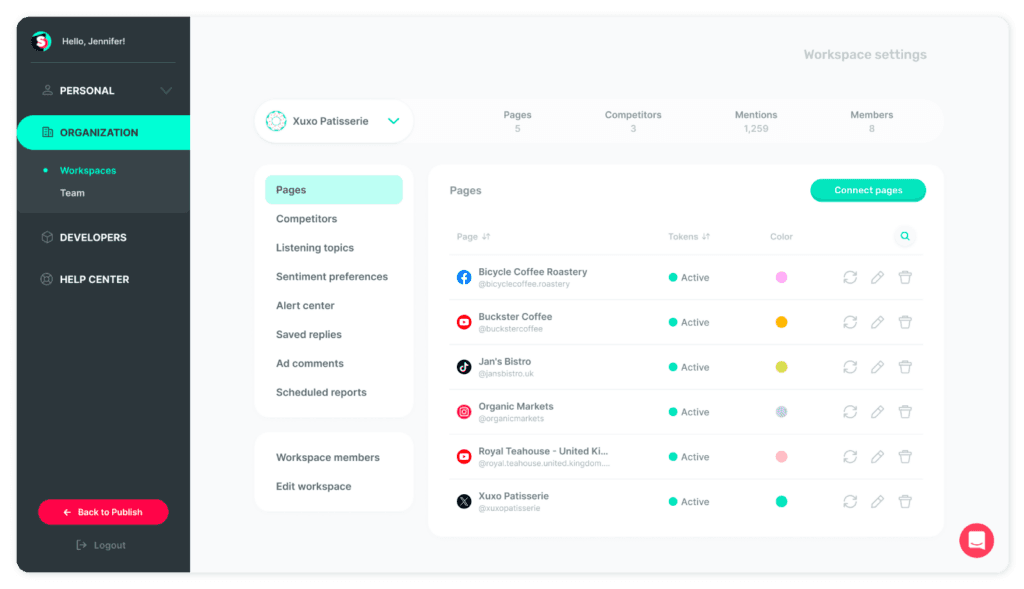Sort table by Page column
The width and height of the screenshot is (1024, 589).
coord(473,236)
